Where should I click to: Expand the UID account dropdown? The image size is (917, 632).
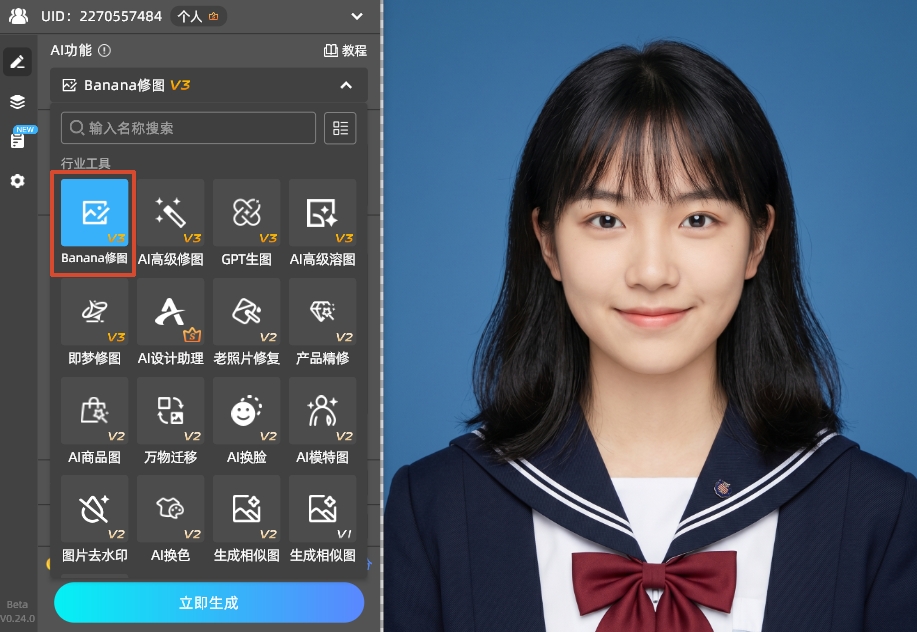[x=355, y=17]
